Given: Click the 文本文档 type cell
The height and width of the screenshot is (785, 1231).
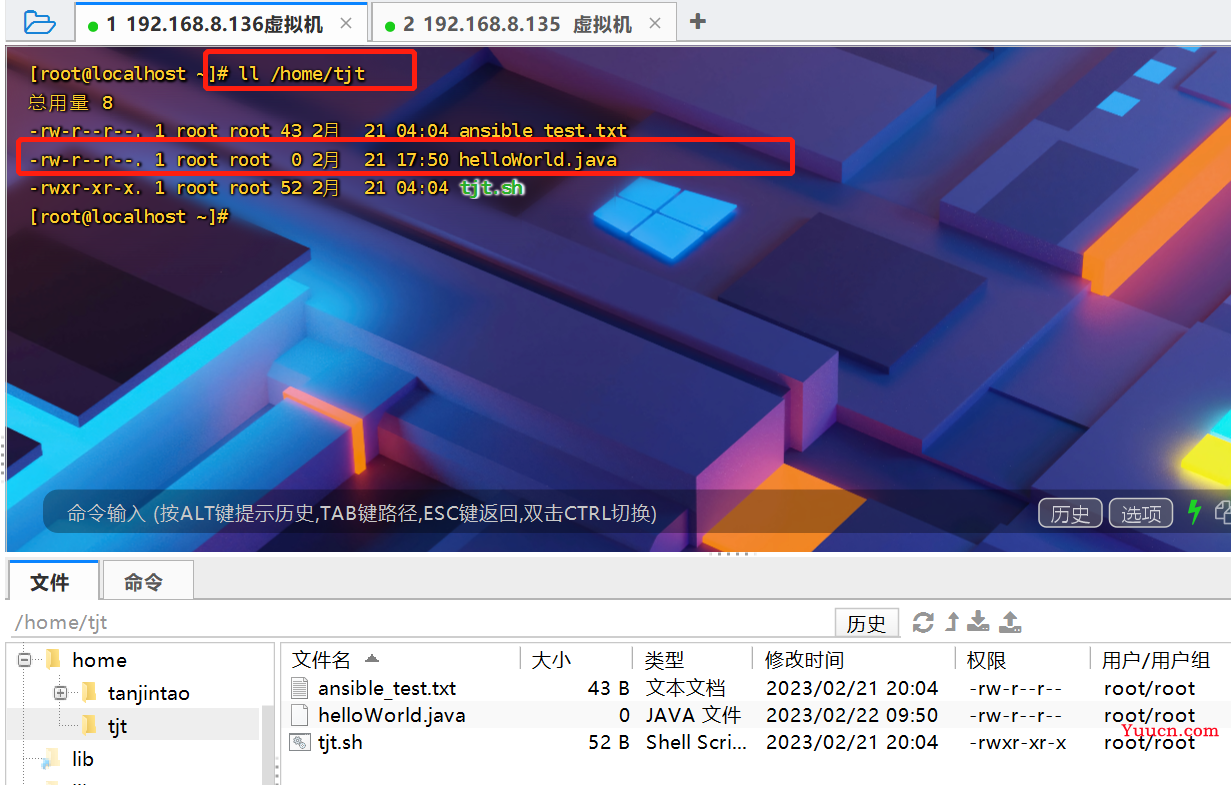Looking at the screenshot, I should 686,688.
